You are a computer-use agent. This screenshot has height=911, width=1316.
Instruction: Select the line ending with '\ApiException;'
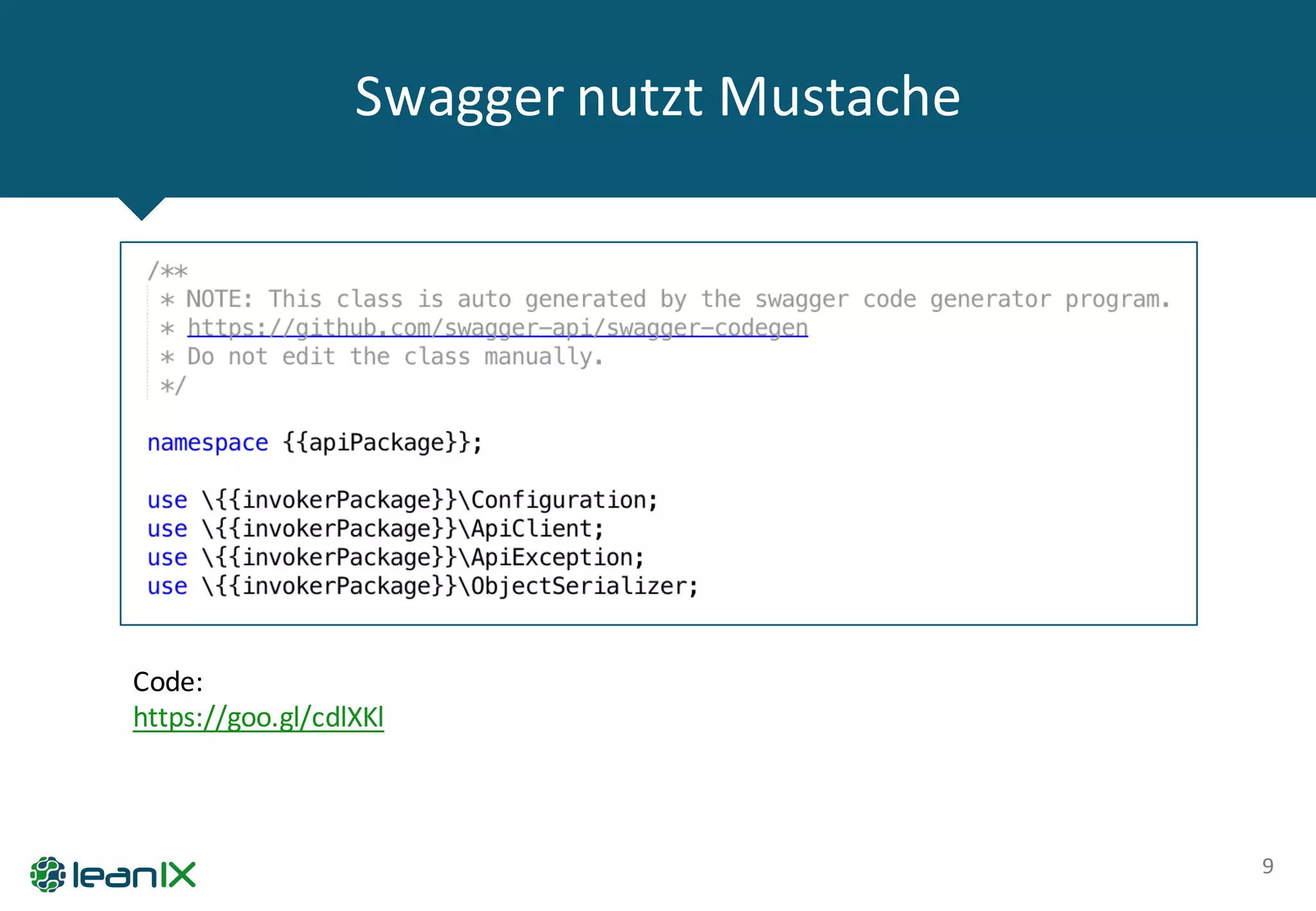(396, 558)
